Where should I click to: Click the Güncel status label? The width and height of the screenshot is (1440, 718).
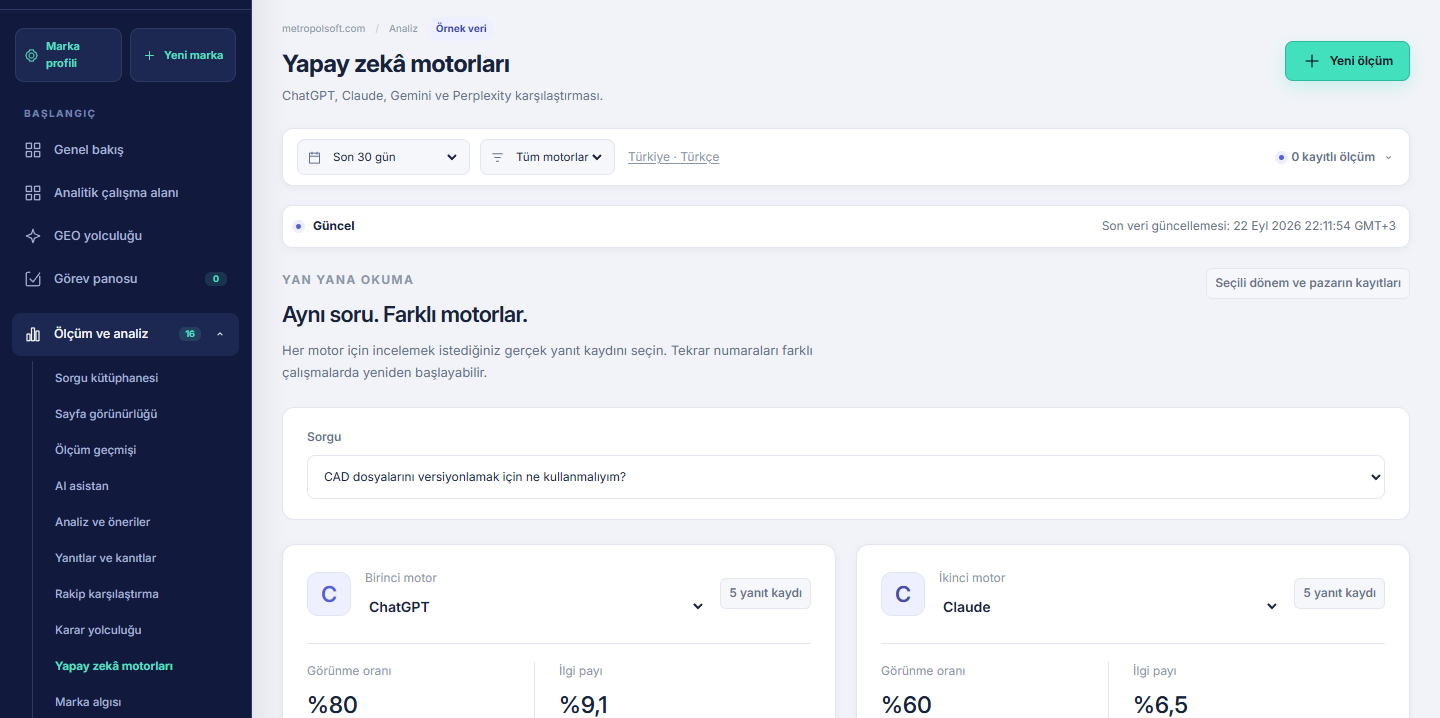[334, 226]
